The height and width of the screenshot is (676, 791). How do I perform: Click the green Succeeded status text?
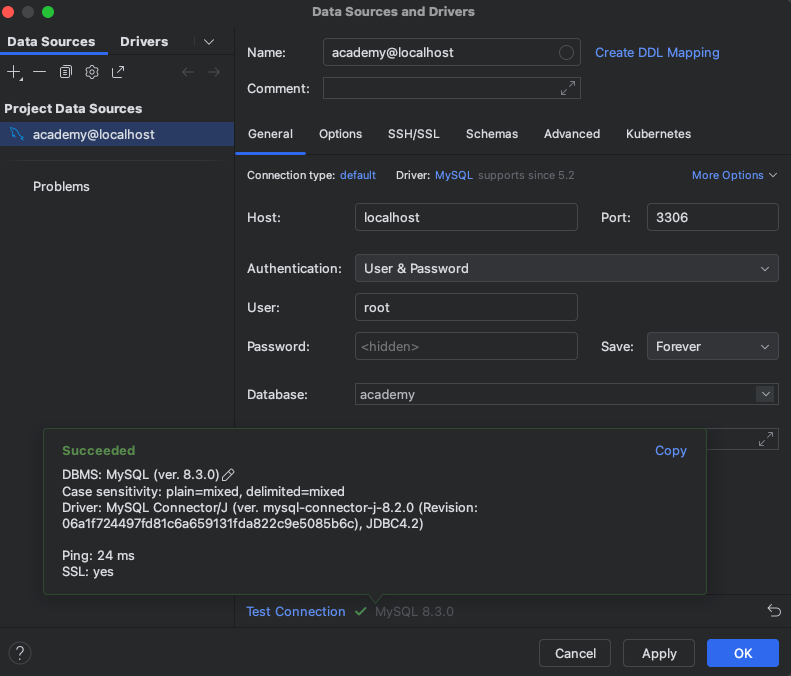[x=98, y=450]
